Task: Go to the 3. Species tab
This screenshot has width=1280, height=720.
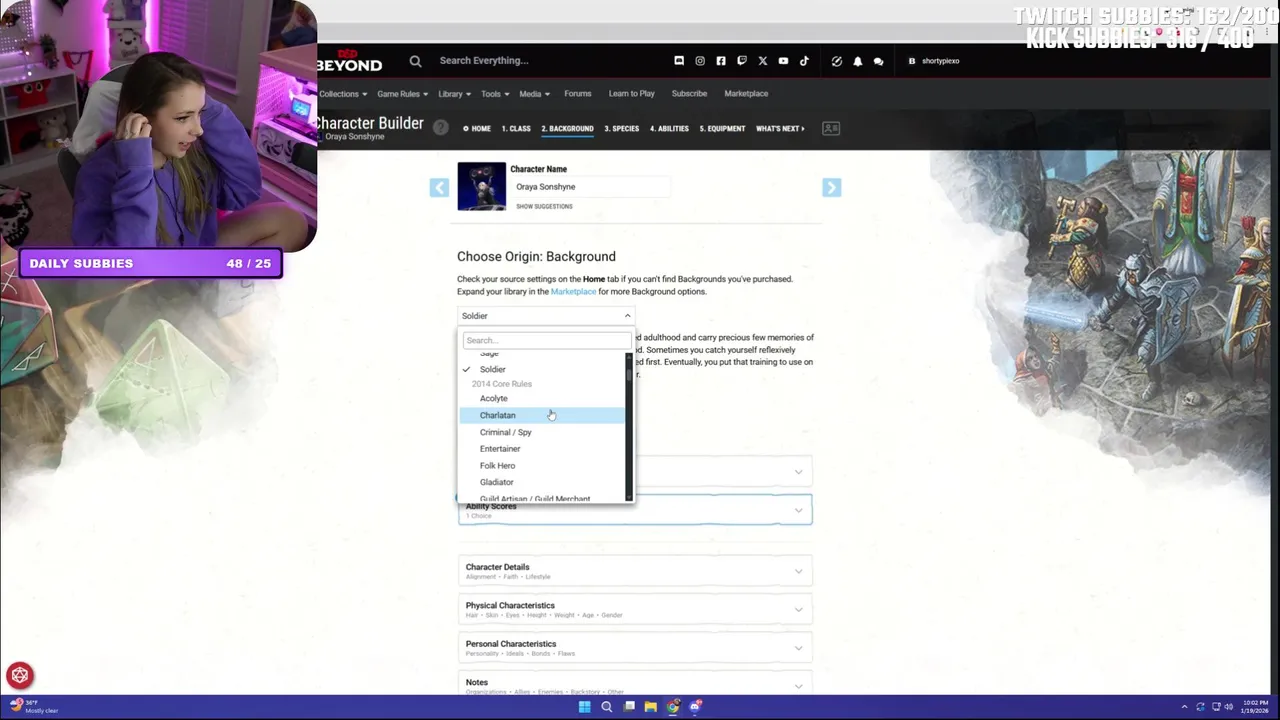Action: (621, 129)
